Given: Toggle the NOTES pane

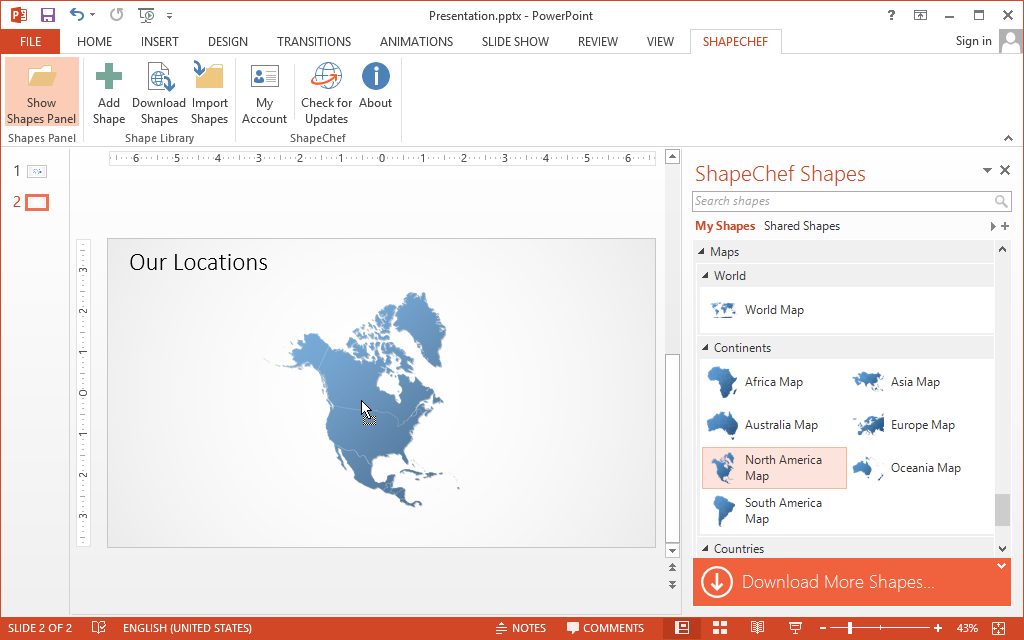Looking at the screenshot, I should 520,628.
